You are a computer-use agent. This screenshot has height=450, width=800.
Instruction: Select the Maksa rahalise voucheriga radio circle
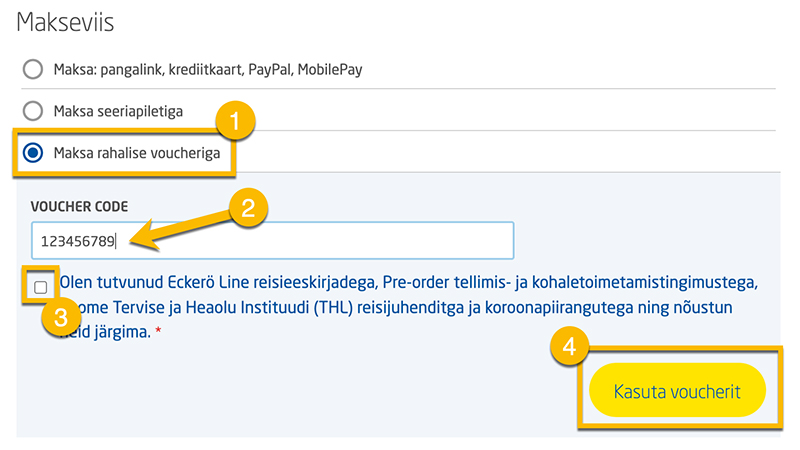(33, 153)
